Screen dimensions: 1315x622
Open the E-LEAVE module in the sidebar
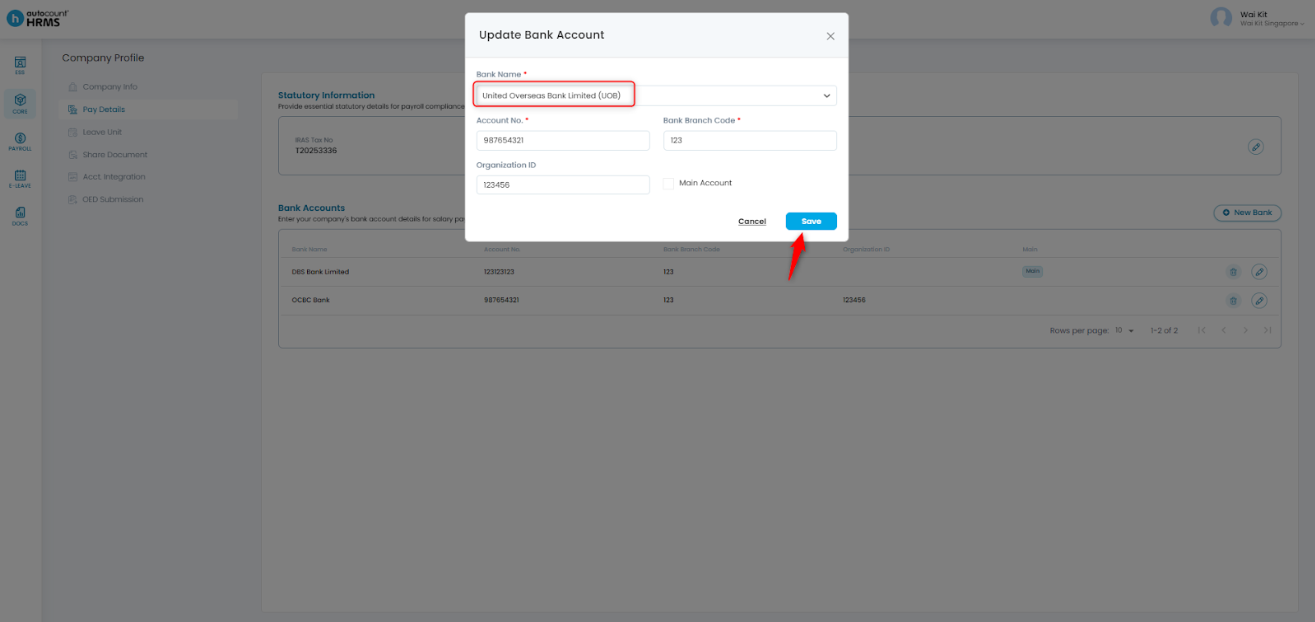20,179
